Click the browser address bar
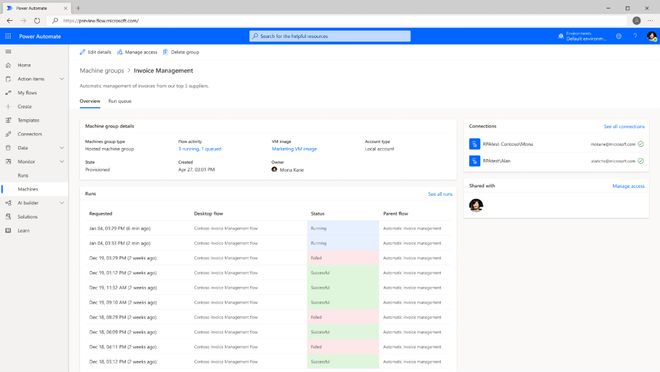This screenshot has width=660, height=372. pyautogui.click(x=337, y=21)
